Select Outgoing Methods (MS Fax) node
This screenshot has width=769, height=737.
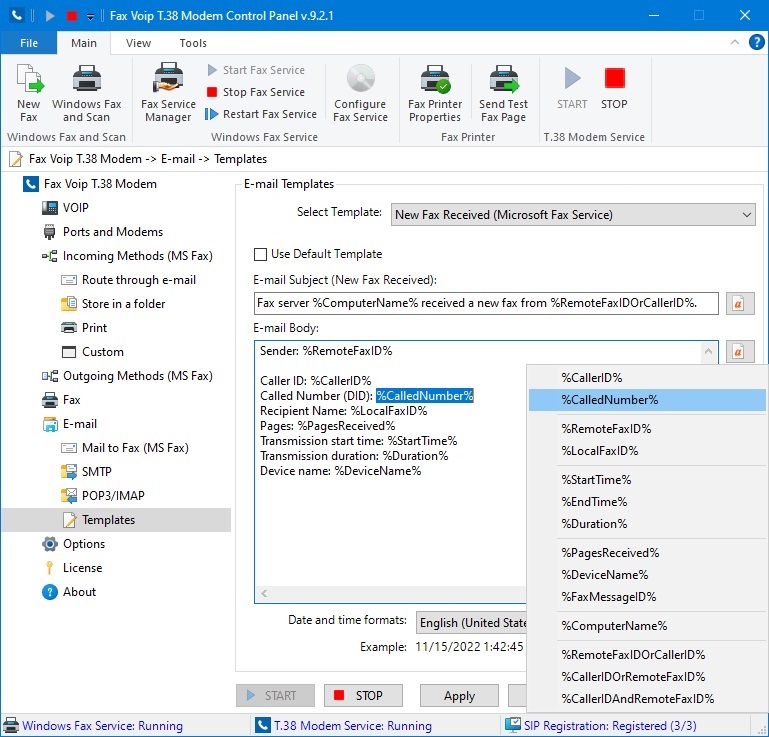(128, 376)
